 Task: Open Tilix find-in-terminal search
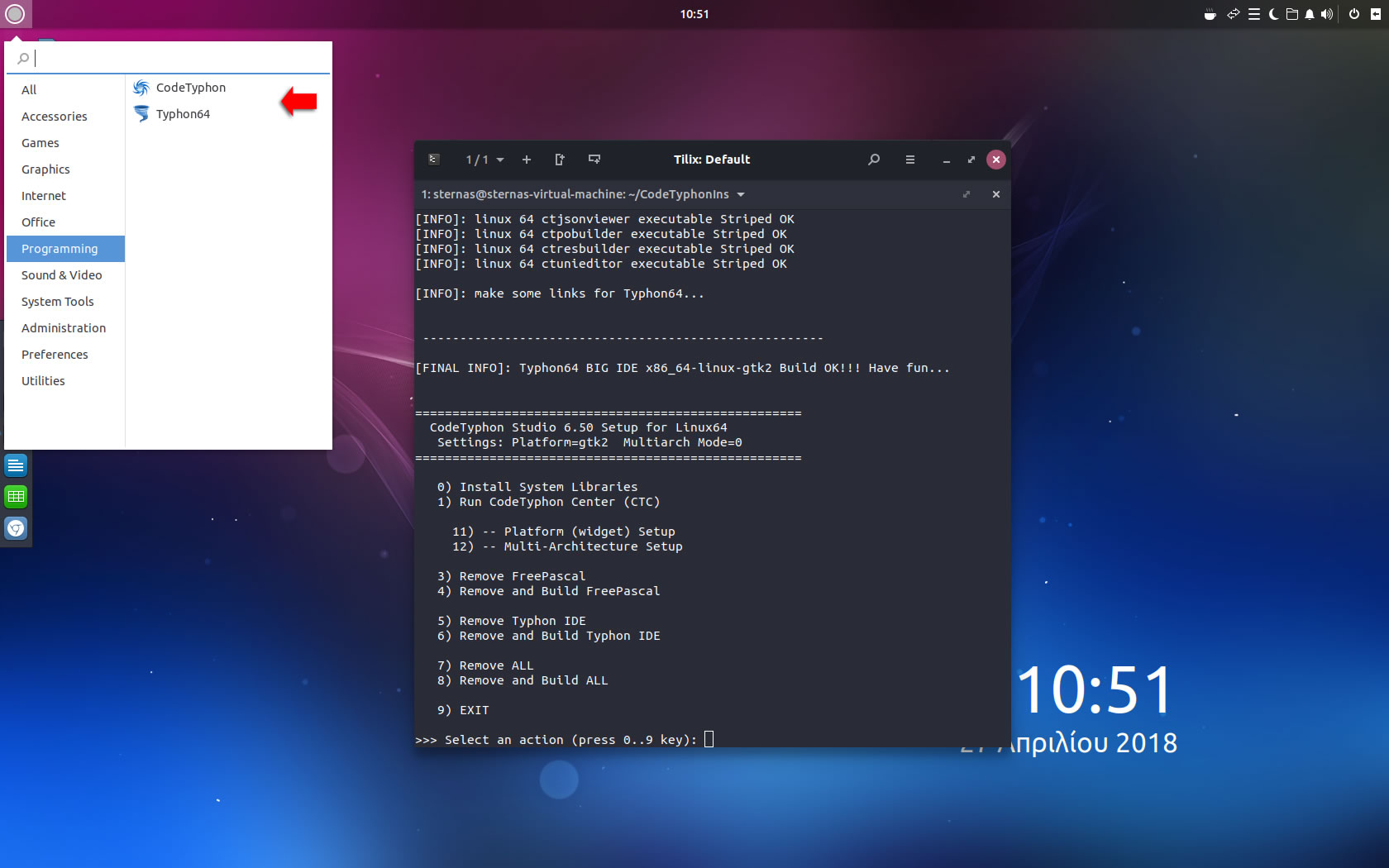coord(874,160)
